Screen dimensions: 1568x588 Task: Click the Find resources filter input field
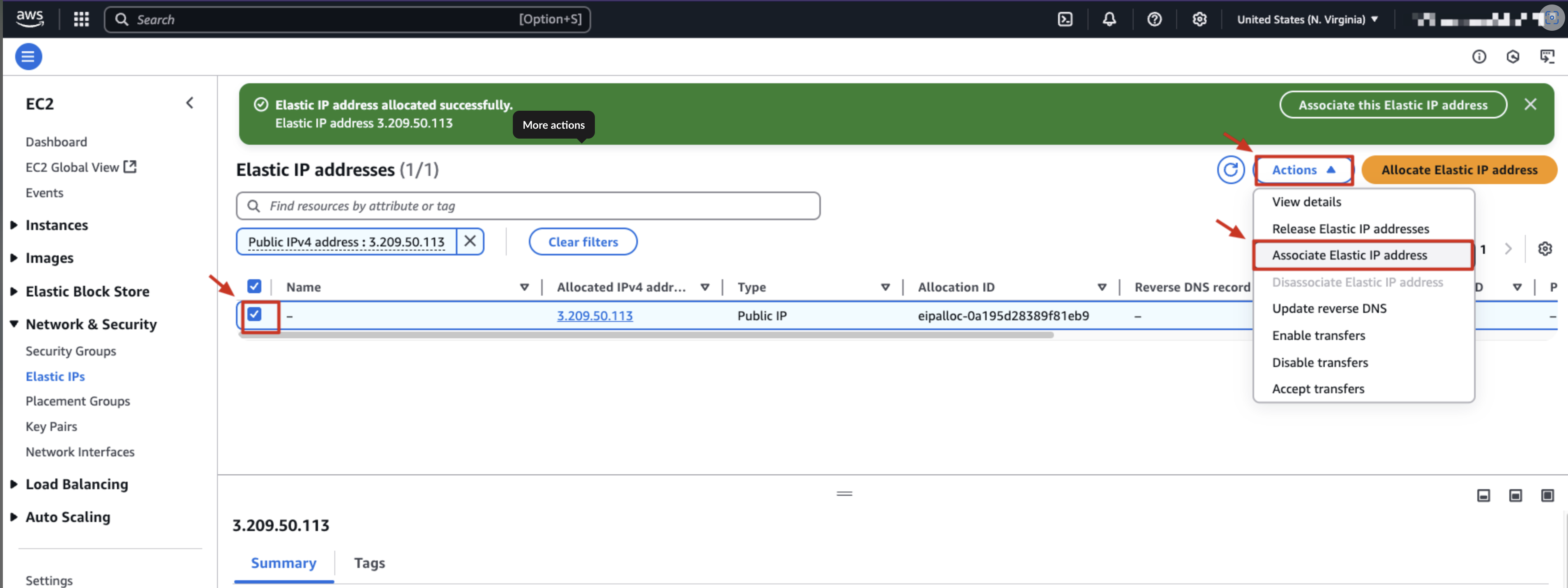pyautogui.click(x=527, y=206)
